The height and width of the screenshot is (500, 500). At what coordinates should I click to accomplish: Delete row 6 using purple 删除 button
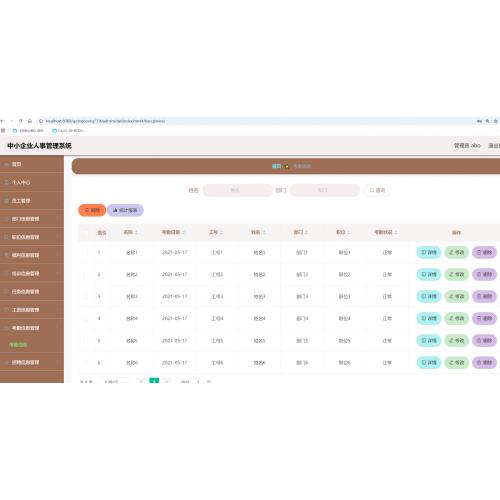[484, 362]
